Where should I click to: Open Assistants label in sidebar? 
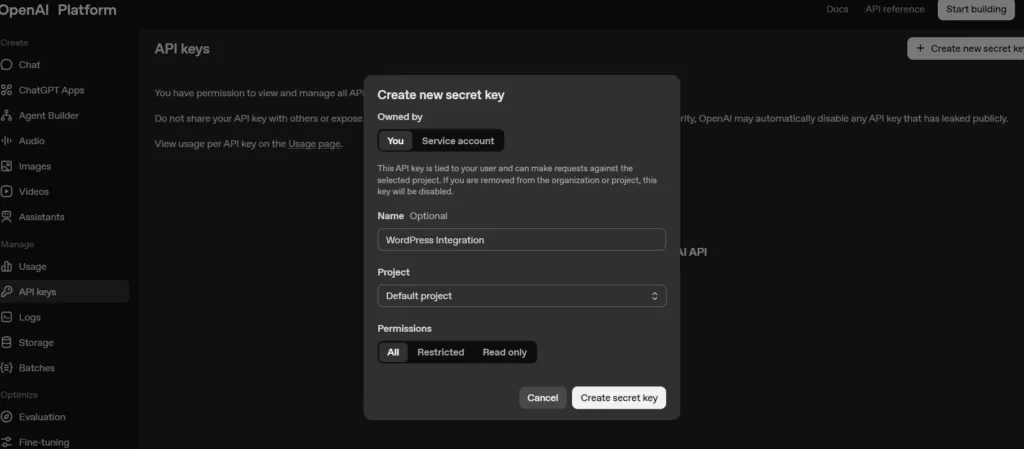pos(42,217)
